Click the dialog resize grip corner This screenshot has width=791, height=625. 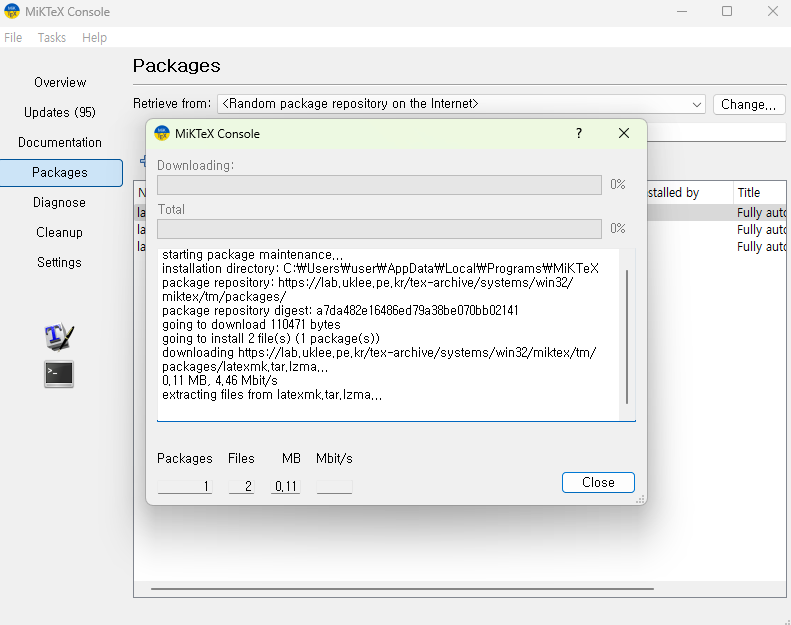pyautogui.click(x=640, y=499)
